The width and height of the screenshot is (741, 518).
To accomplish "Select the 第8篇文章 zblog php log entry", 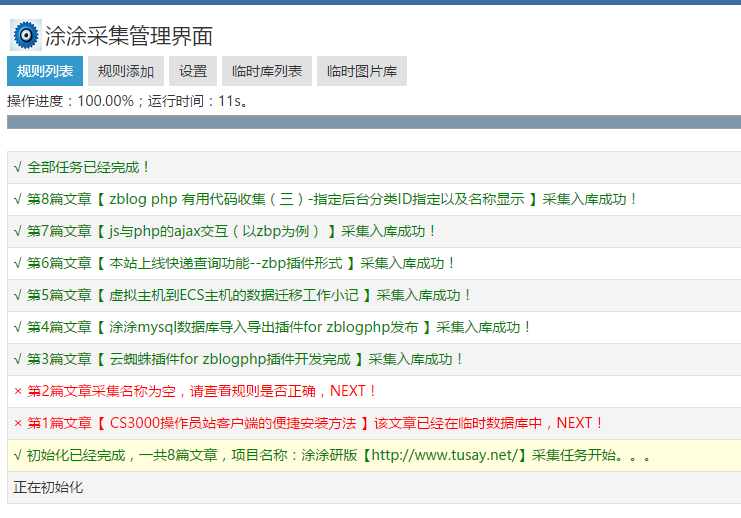I will click(x=374, y=199).
